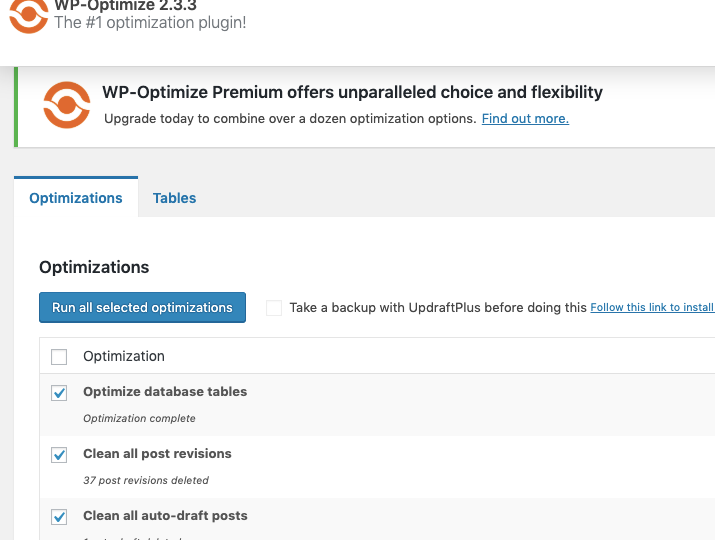
Task: Click the WP-Optimize Premium banner logo
Action: click(x=66, y=106)
